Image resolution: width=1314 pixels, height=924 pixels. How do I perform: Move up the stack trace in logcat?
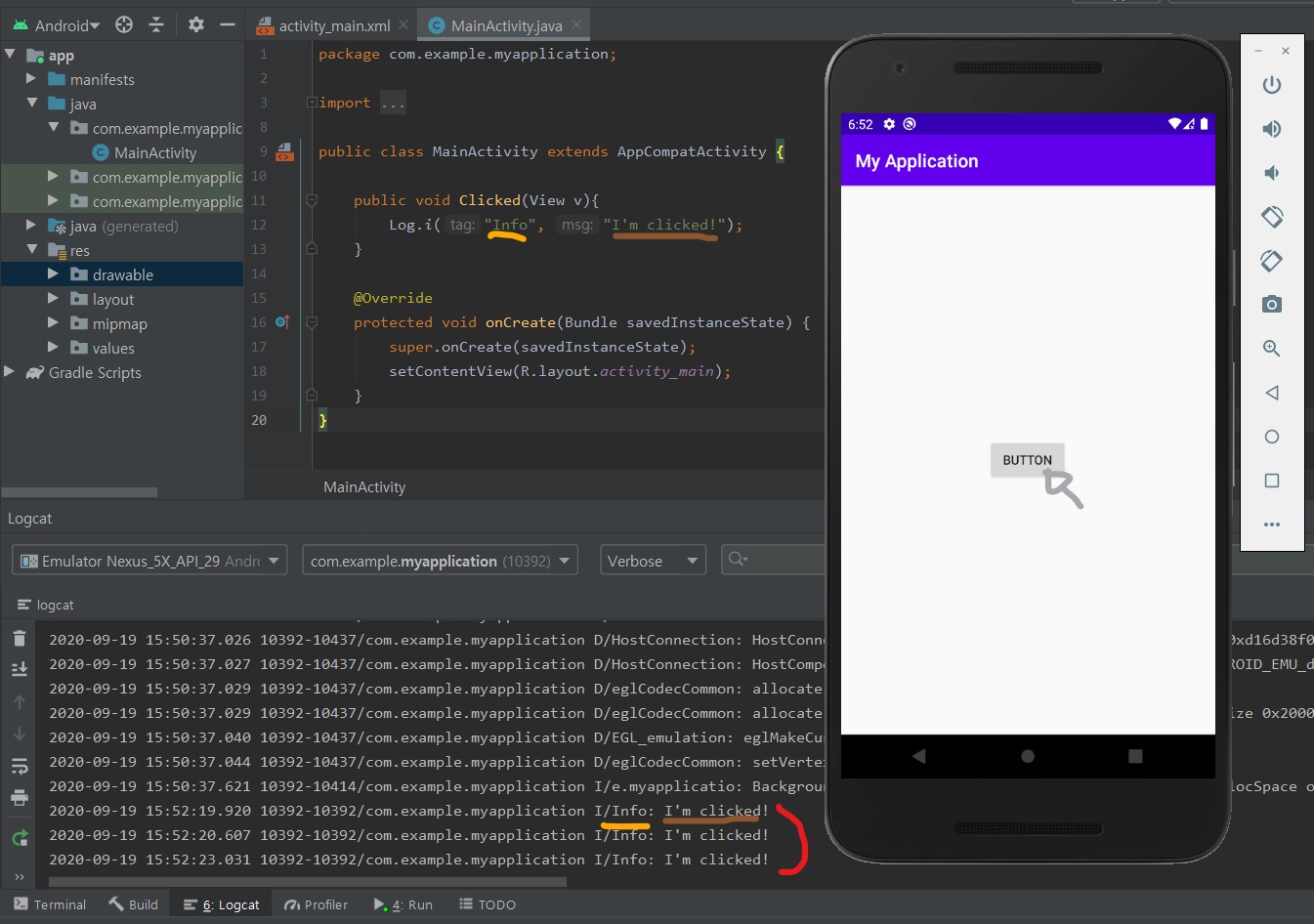[20, 702]
